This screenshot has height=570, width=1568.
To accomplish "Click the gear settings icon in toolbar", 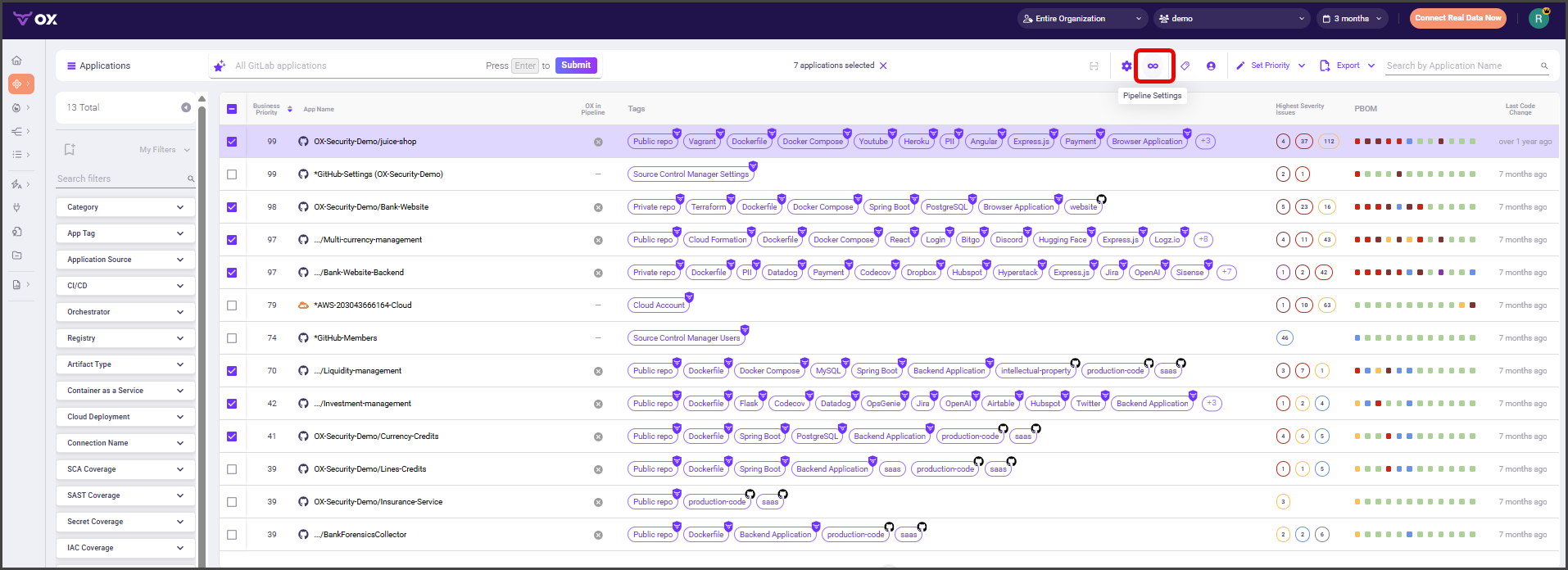I will 1126,66.
